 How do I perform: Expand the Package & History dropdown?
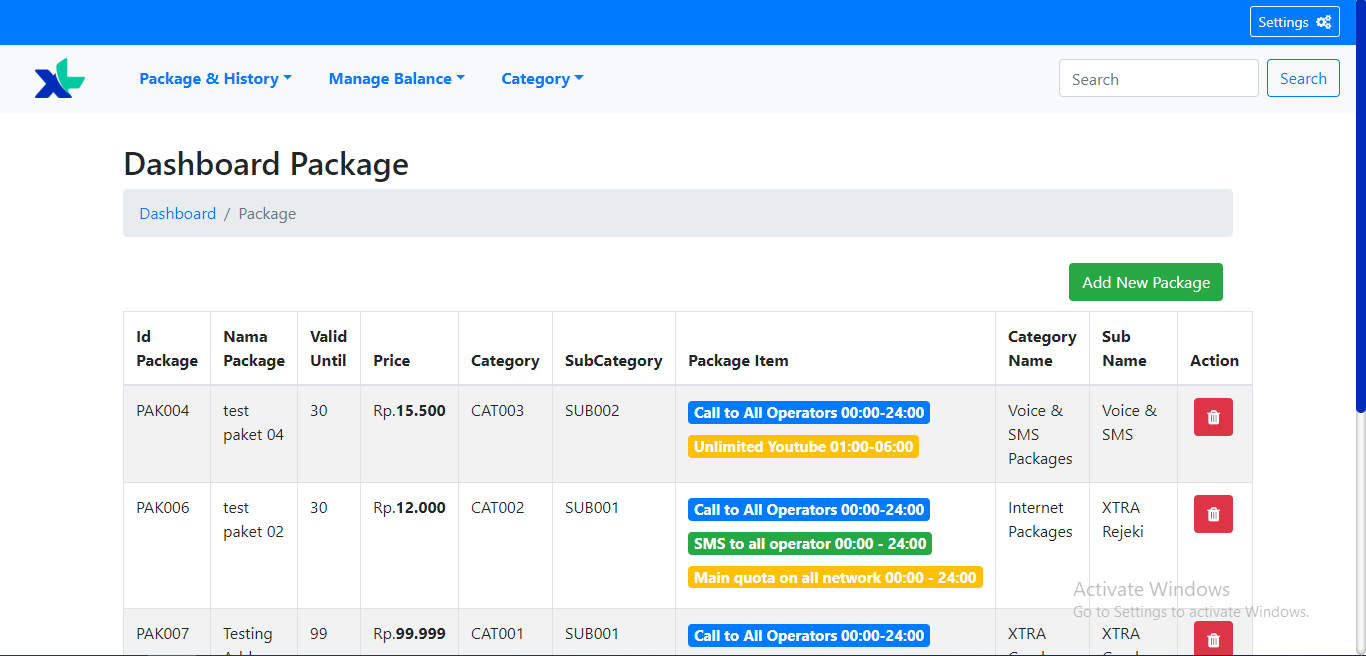(x=215, y=79)
